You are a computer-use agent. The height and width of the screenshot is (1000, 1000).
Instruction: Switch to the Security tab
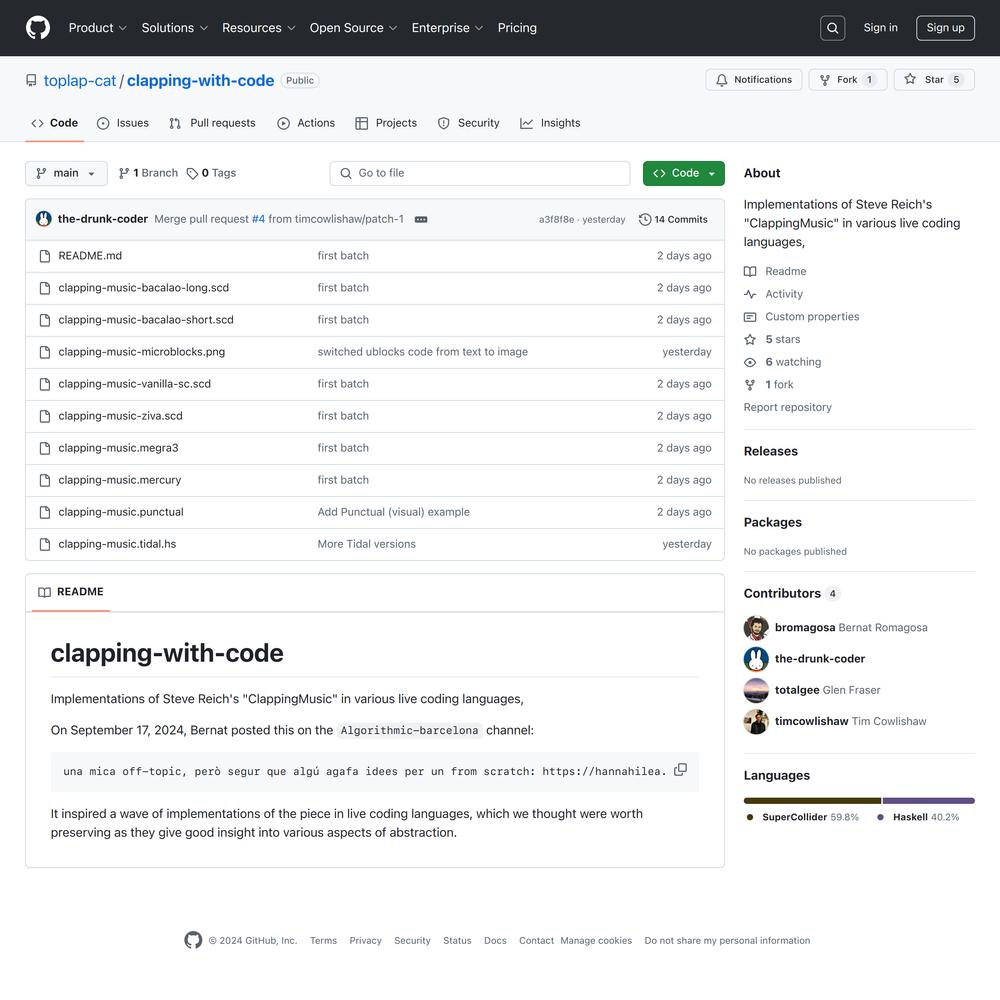click(x=469, y=123)
